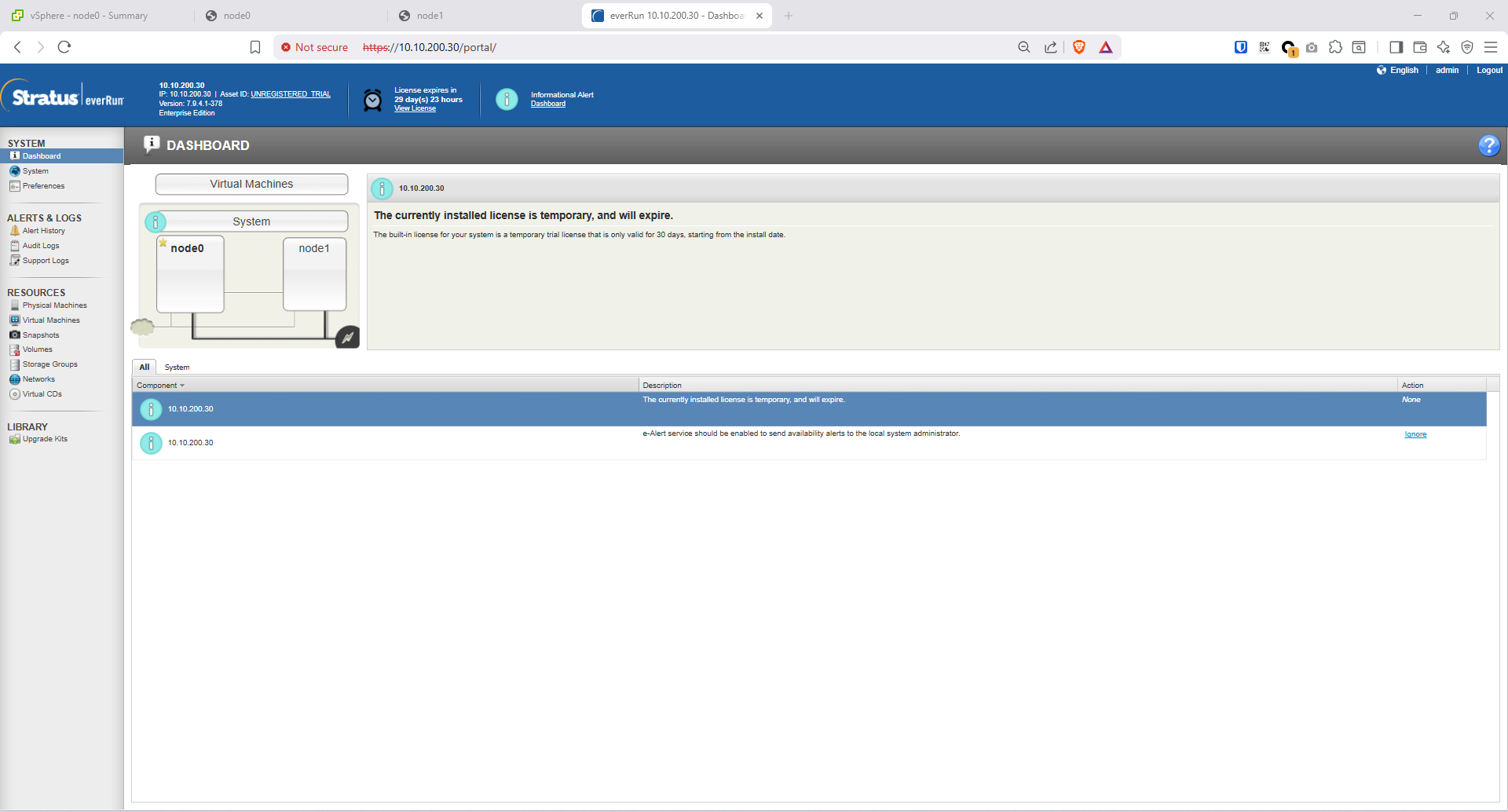Switch to the vSphere node0 Summary browser tab
This screenshot has height=812, width=1508.
89,16
